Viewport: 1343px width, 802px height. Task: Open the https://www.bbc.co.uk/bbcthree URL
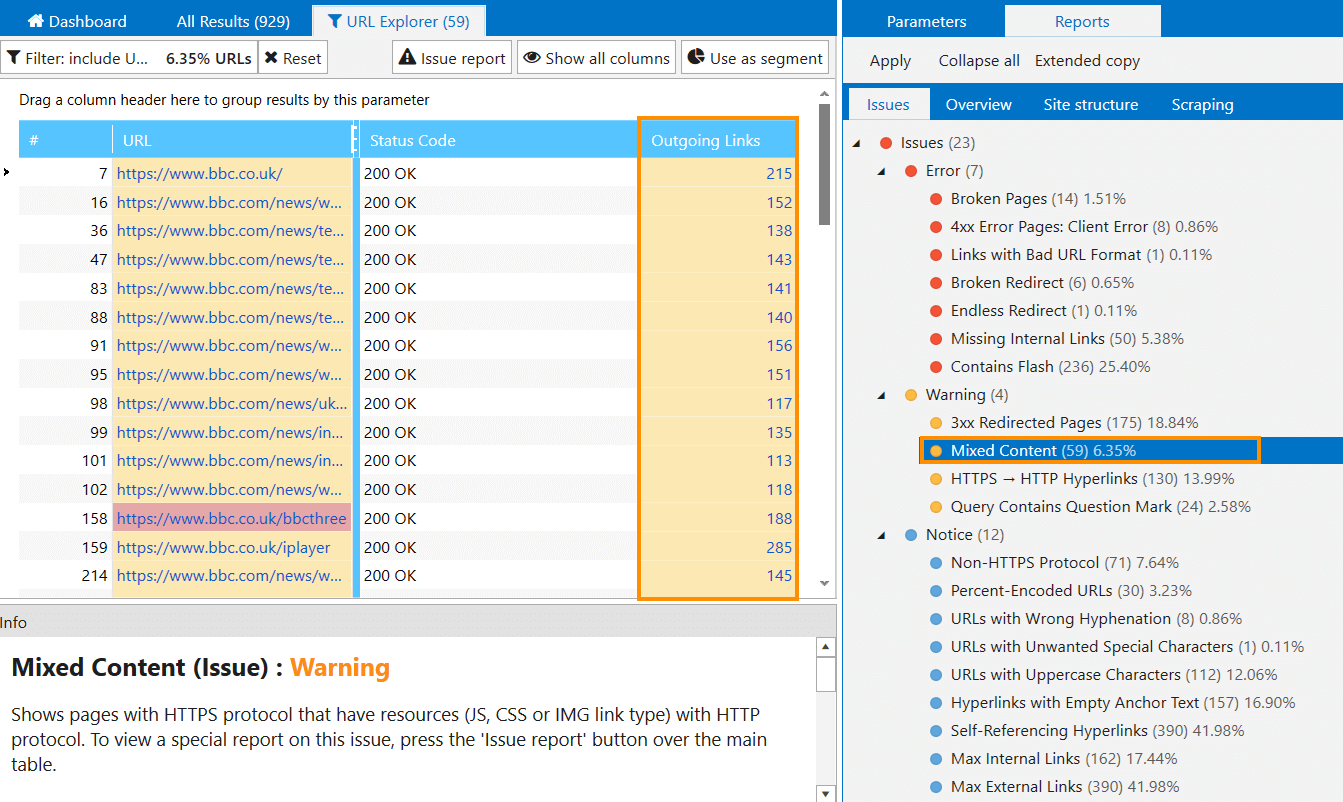232,519
